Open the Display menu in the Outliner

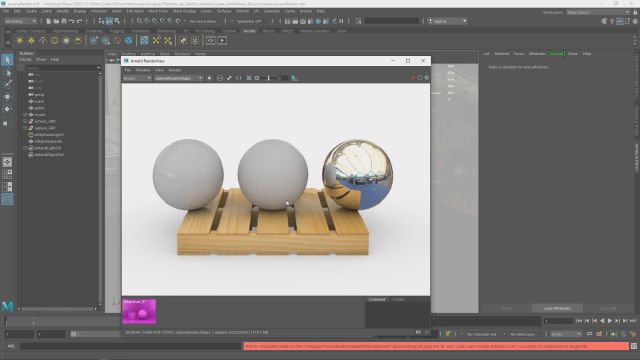25,60
